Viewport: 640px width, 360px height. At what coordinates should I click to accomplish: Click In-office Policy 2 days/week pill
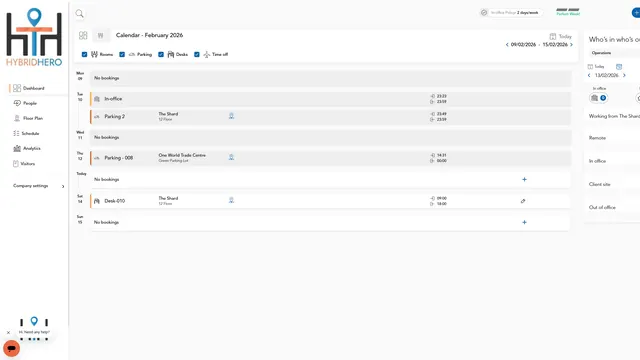coord(511,13)
